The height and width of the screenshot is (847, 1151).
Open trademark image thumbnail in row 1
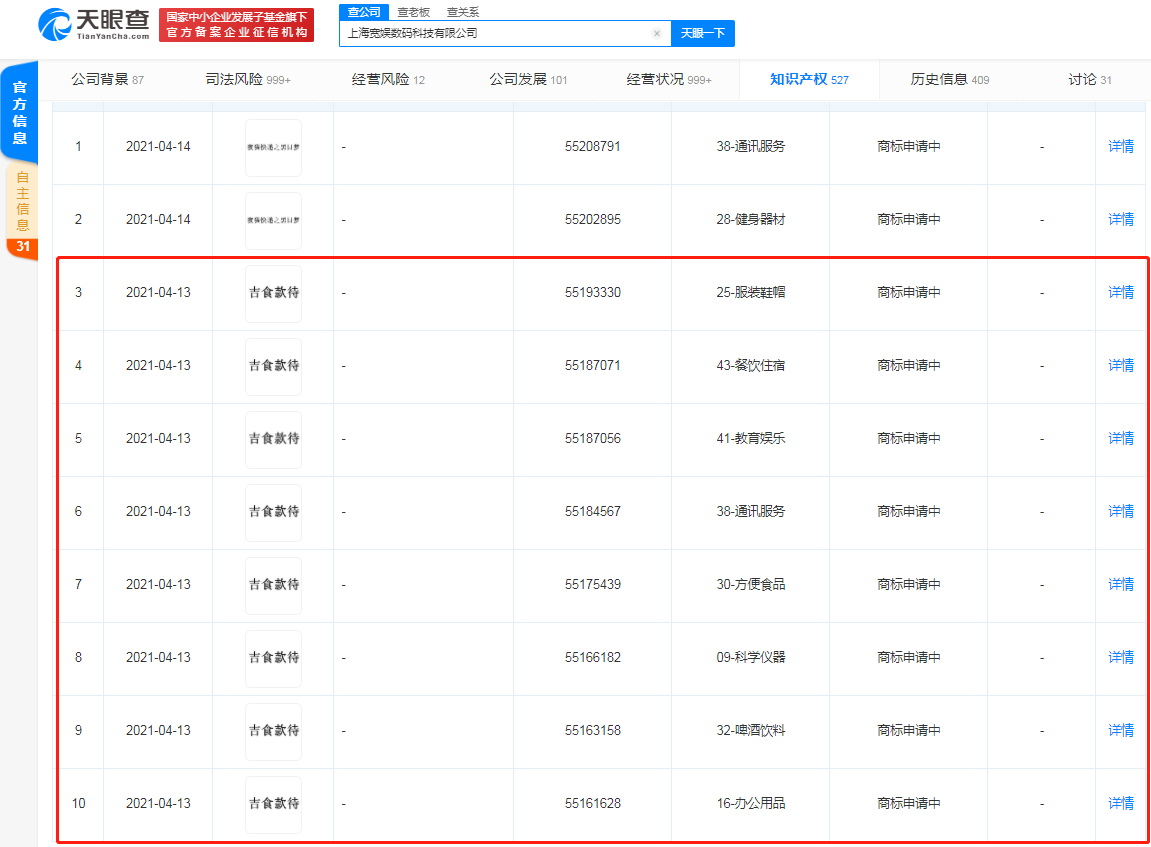(x=273, y=148)
